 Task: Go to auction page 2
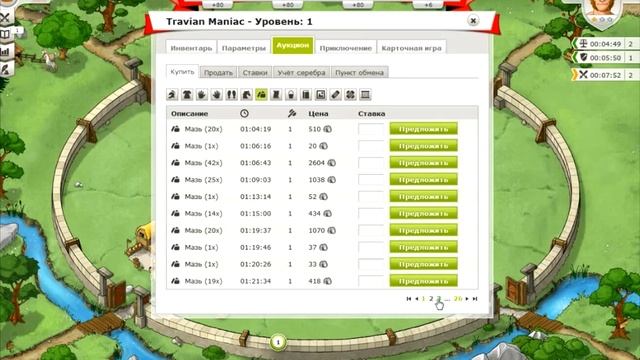(431, 299)
